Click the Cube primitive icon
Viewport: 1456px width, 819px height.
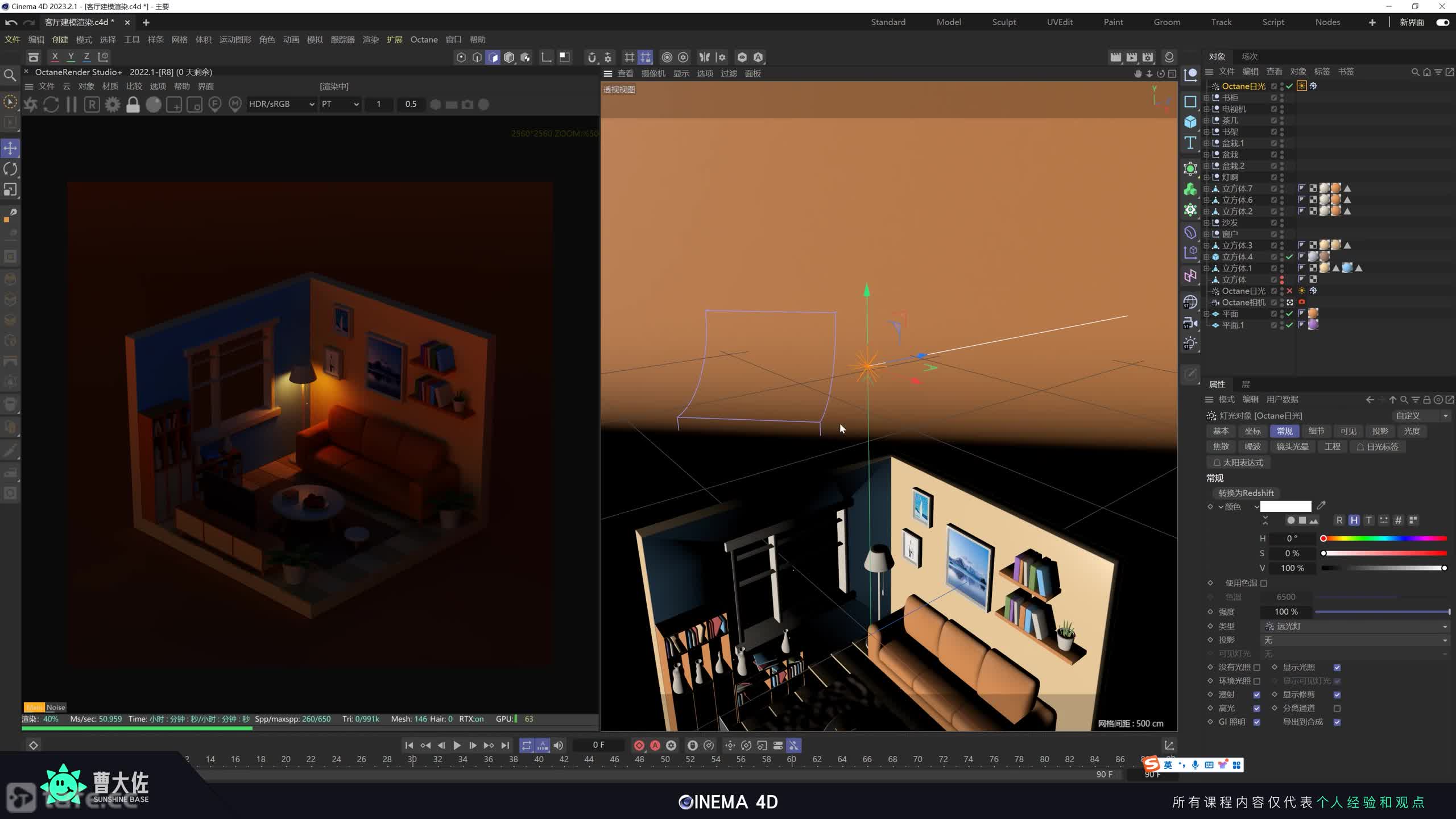pos(1190,122)
